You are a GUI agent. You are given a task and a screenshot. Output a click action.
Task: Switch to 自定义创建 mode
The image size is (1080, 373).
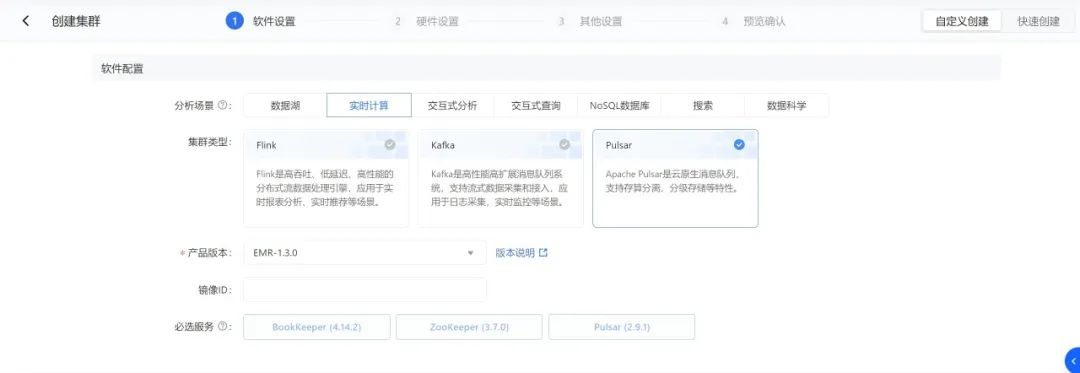coord(962,21)
